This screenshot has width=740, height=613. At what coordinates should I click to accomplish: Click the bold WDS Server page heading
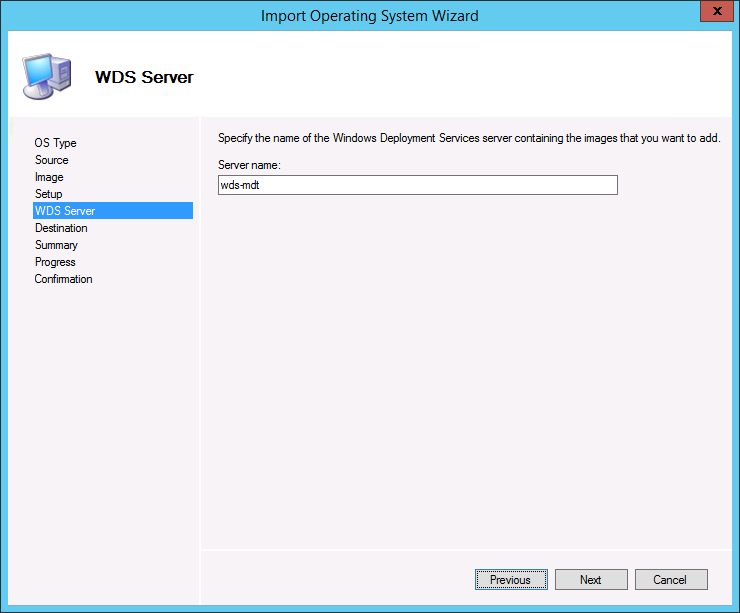[x=144, y=77]
